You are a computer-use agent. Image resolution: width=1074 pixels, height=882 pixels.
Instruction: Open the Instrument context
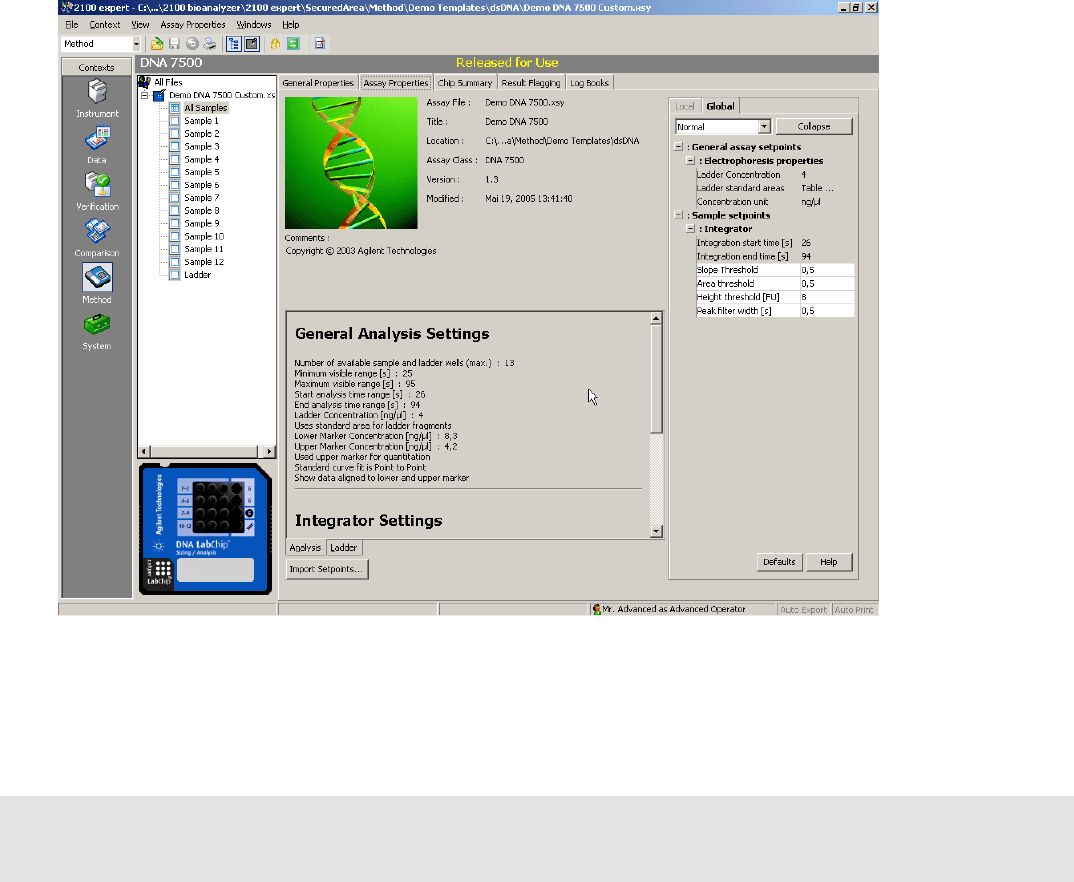click(97, 99)
